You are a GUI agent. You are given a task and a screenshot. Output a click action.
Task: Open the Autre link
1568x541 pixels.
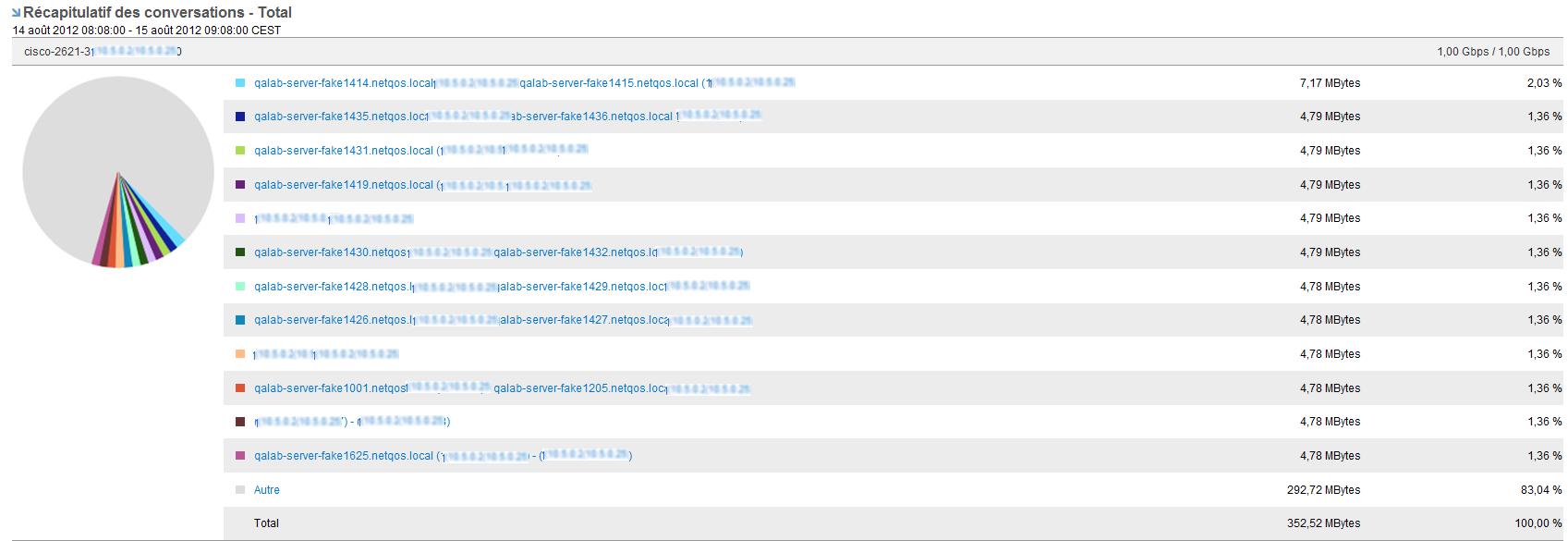tap(267, 490)
